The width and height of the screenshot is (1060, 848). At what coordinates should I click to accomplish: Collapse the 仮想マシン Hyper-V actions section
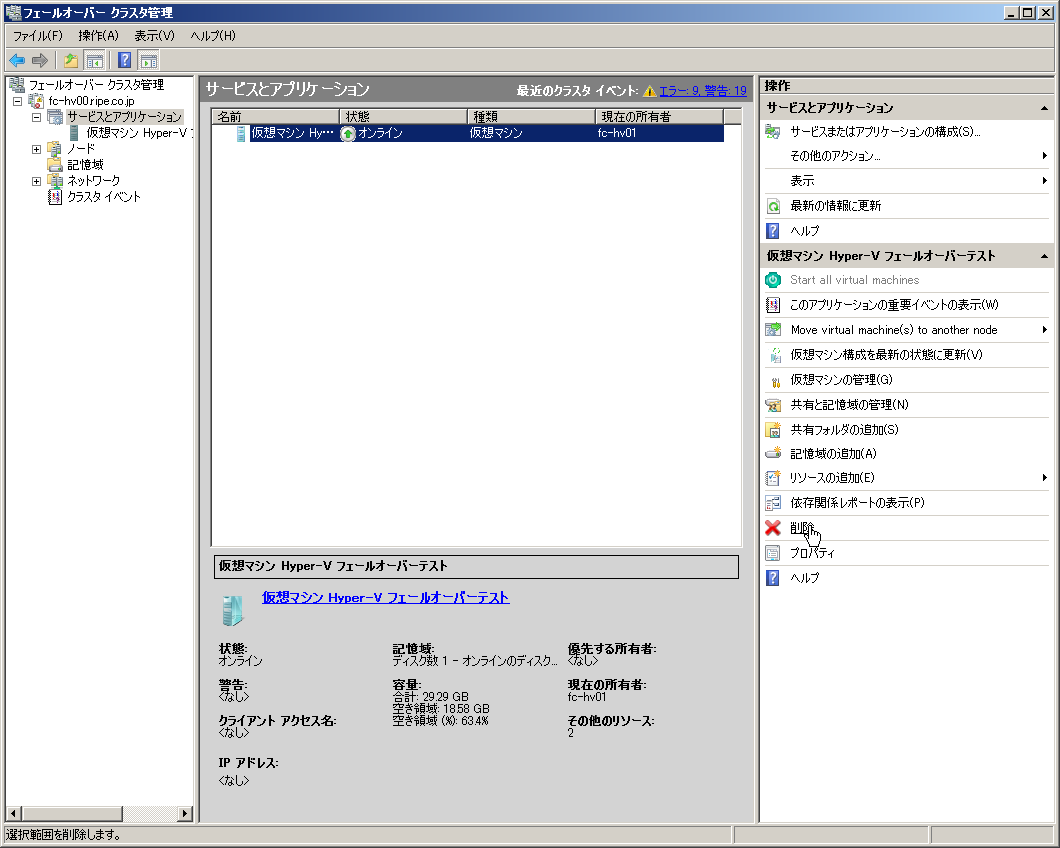1044,256
